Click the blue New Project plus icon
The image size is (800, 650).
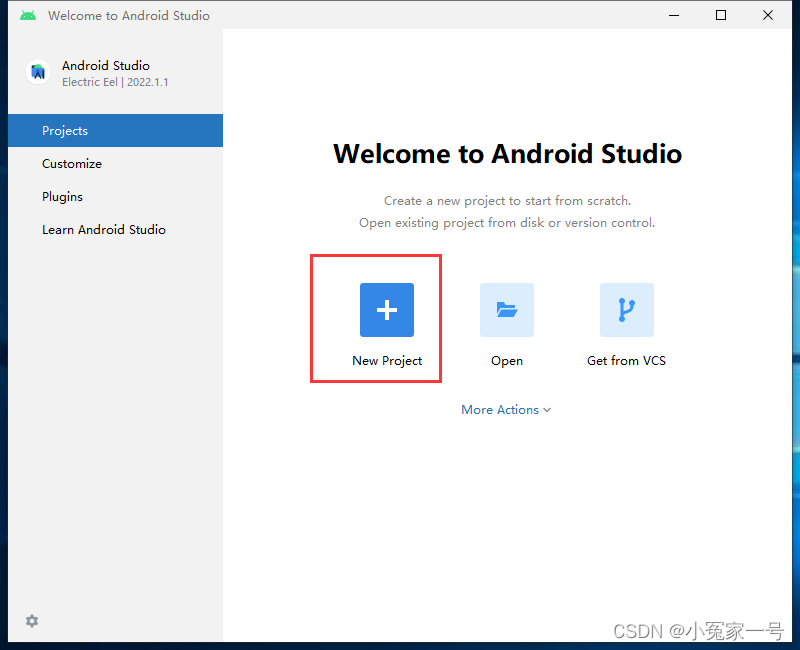tap(387, 310)
